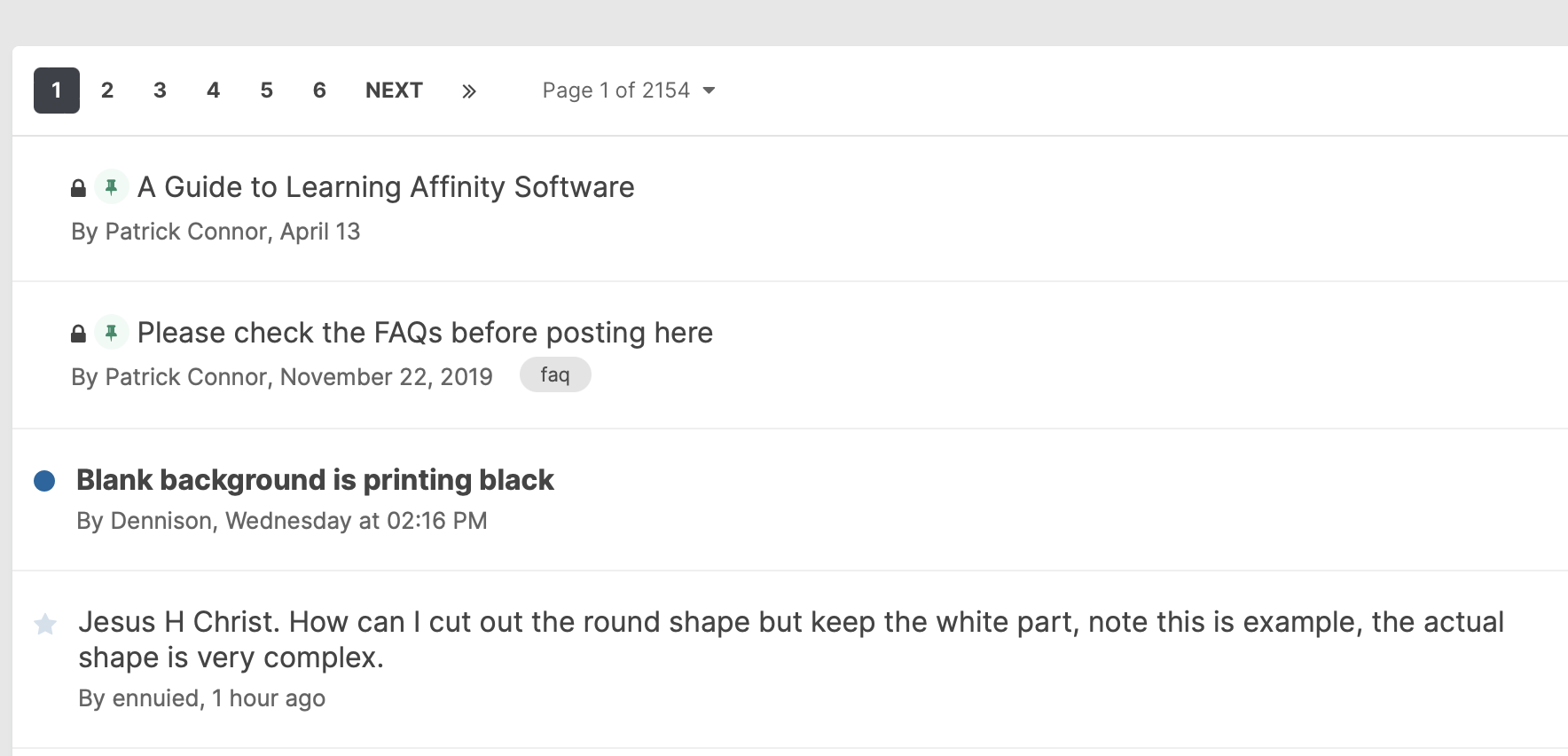Click the NEXT page button
Image resolution: width=1568 pixels, height=756 pixels.
394,91
